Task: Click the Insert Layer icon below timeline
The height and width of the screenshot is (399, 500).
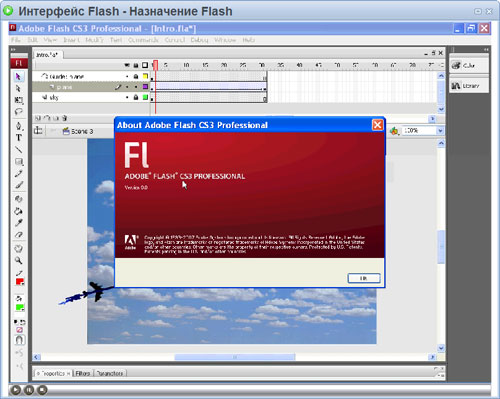Action: tap(37, 118)
